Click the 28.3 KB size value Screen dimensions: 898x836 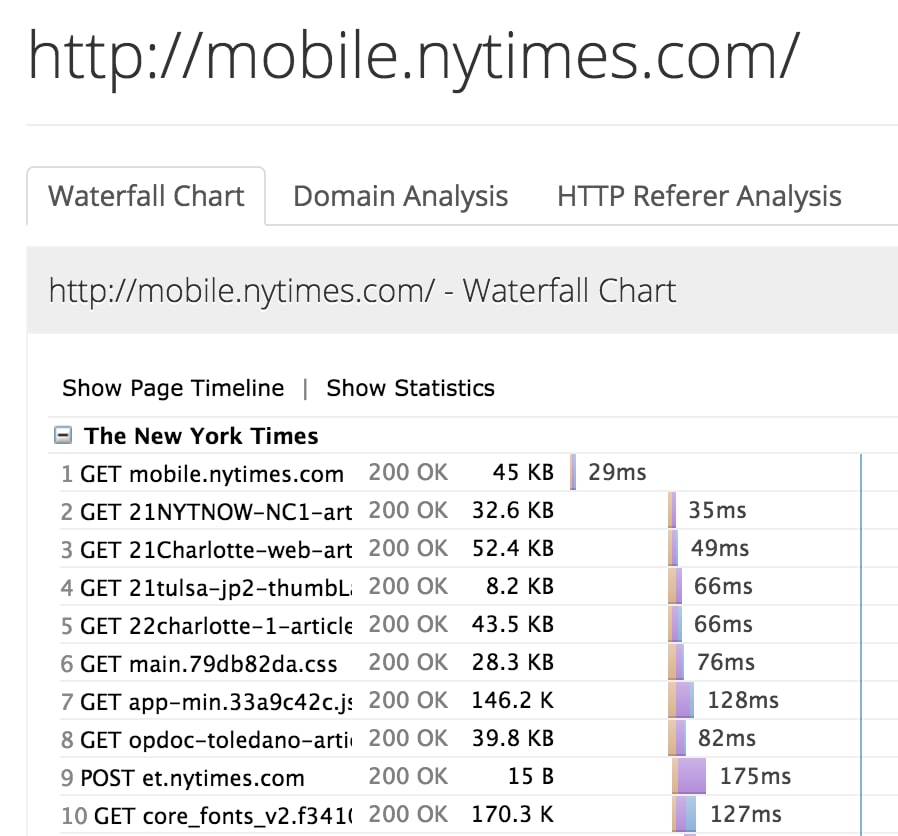(513, 662)
